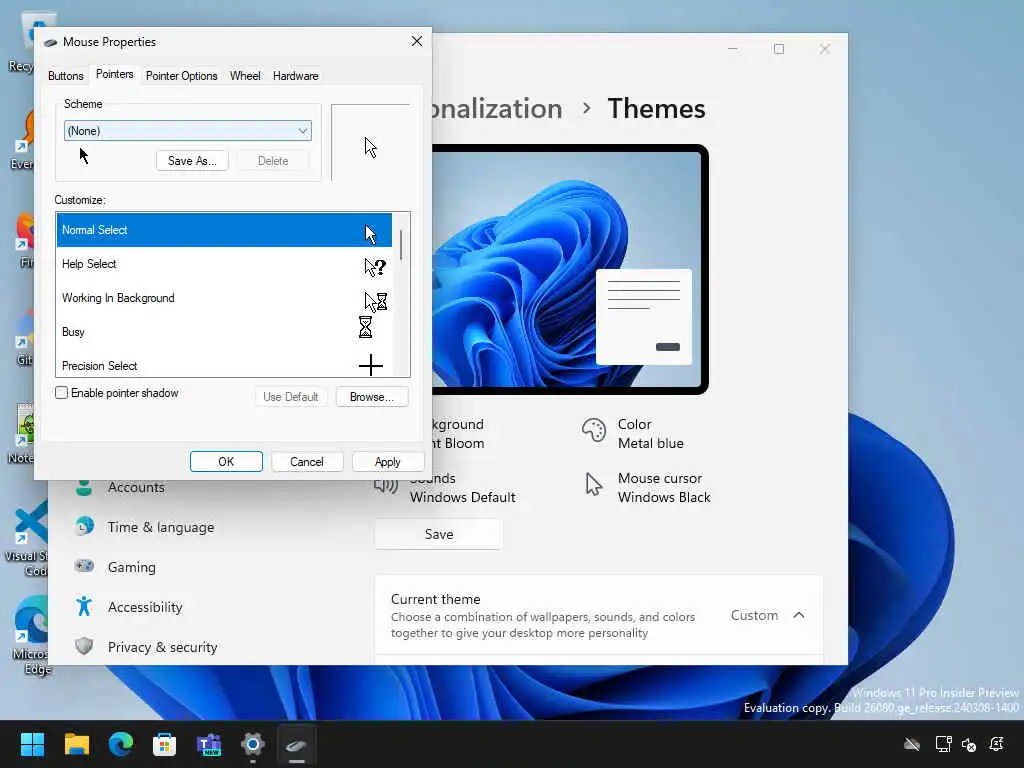1024x768 pixels.
Task: Open Privacy & security in Settings sidebar
Action: (162, 647)
